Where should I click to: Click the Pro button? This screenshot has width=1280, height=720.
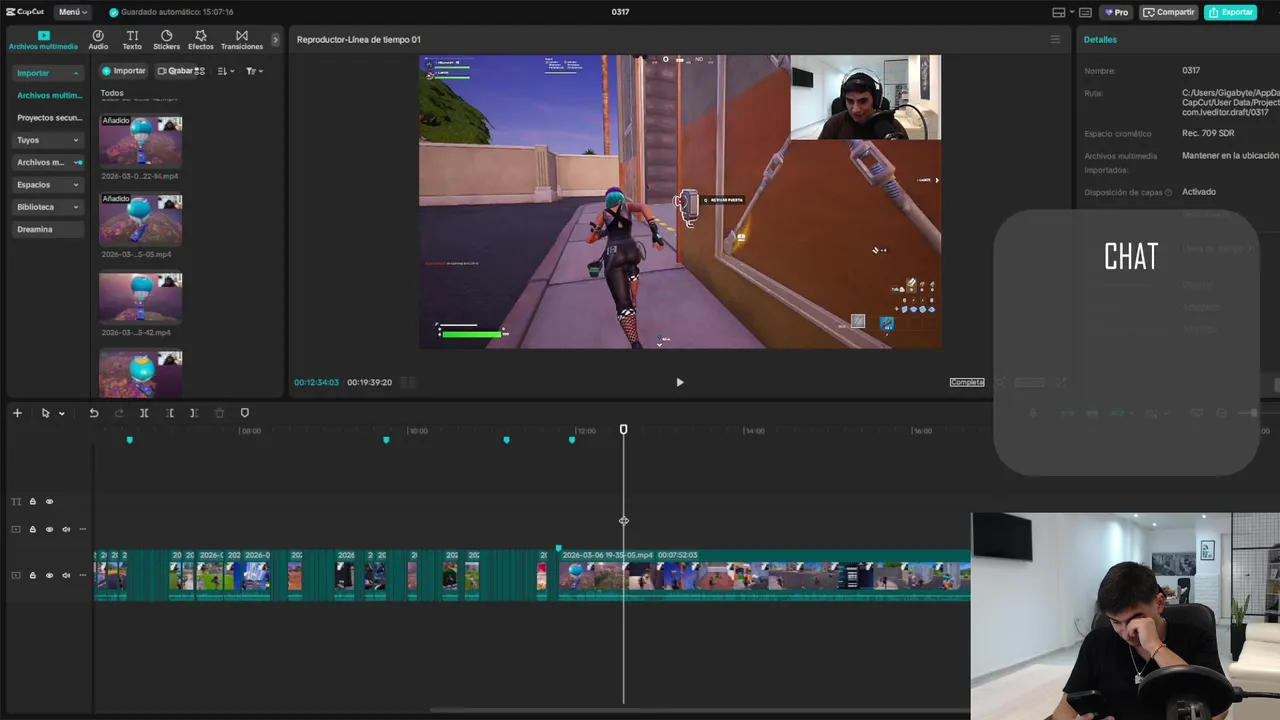[x=1116, y=12]
